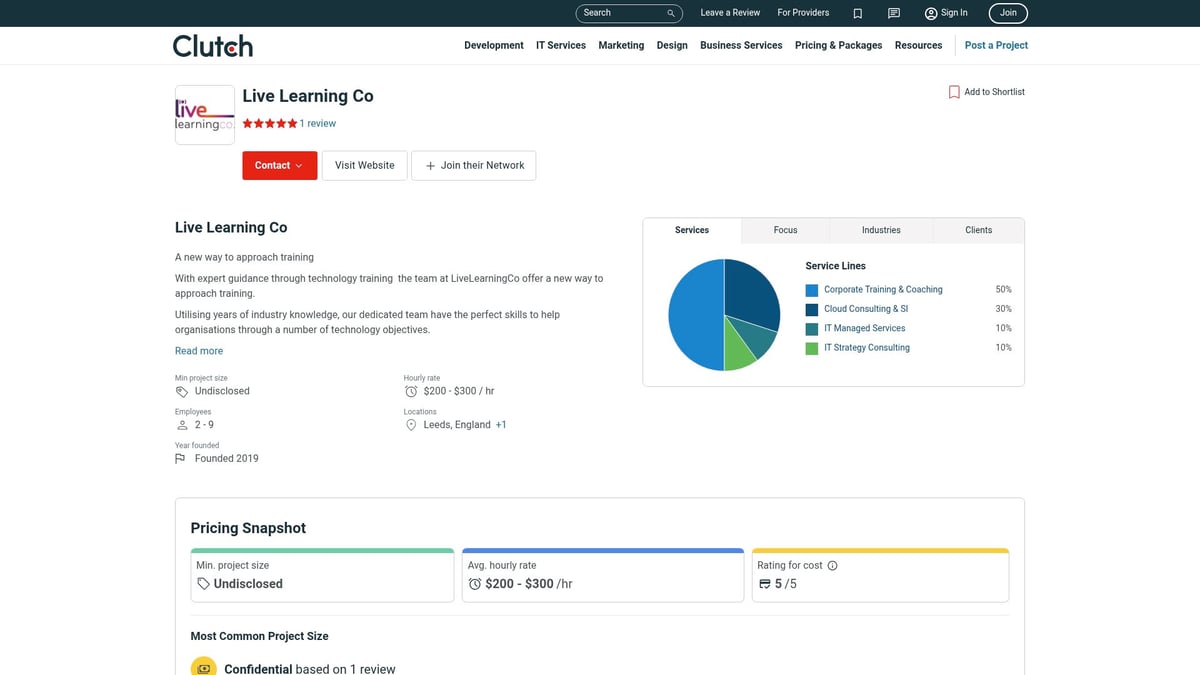1200x675 pixels.
Task: Switch to the Clients tab
Action: (978, 230)
